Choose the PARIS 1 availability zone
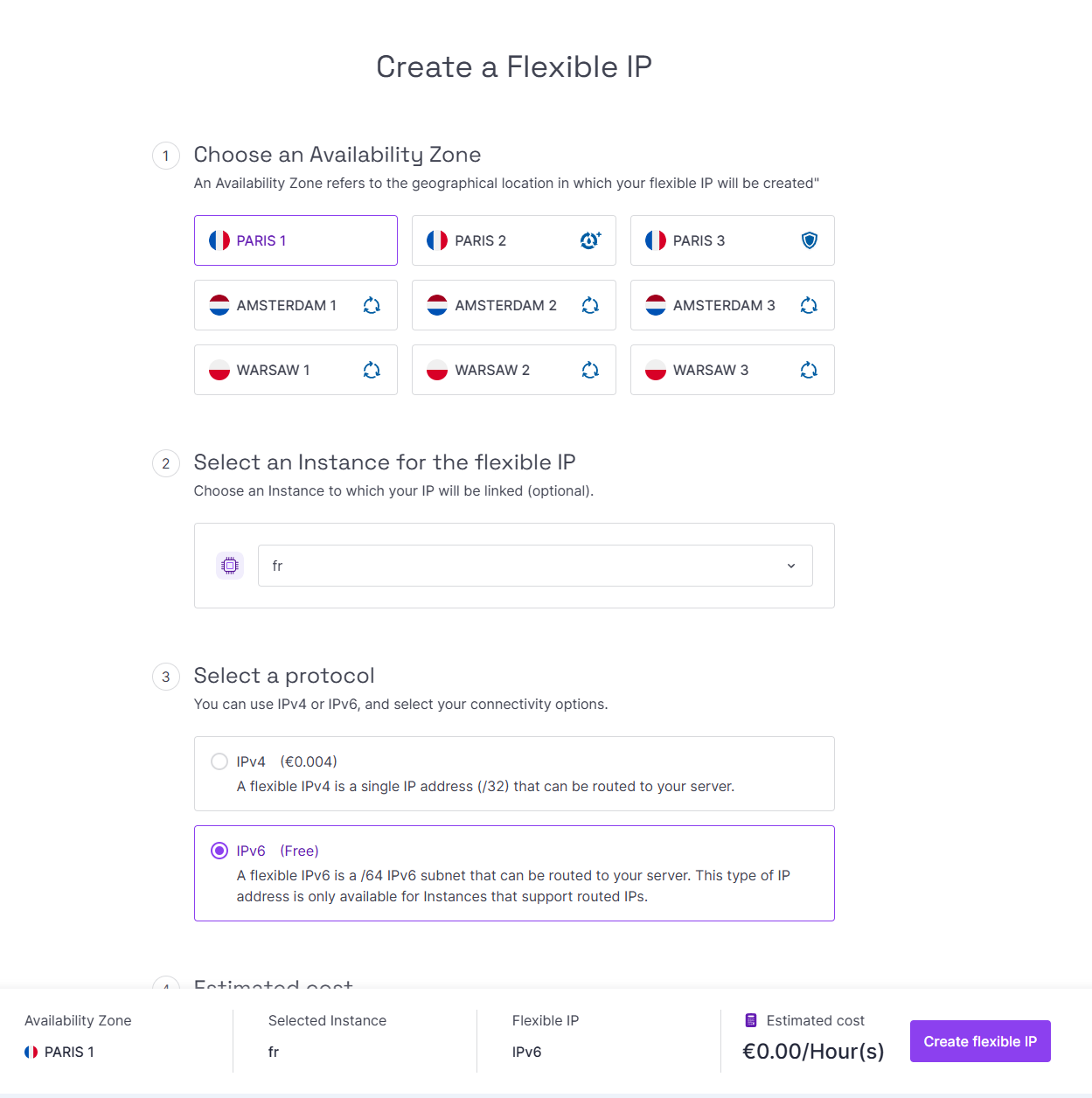 pos(296,240)
